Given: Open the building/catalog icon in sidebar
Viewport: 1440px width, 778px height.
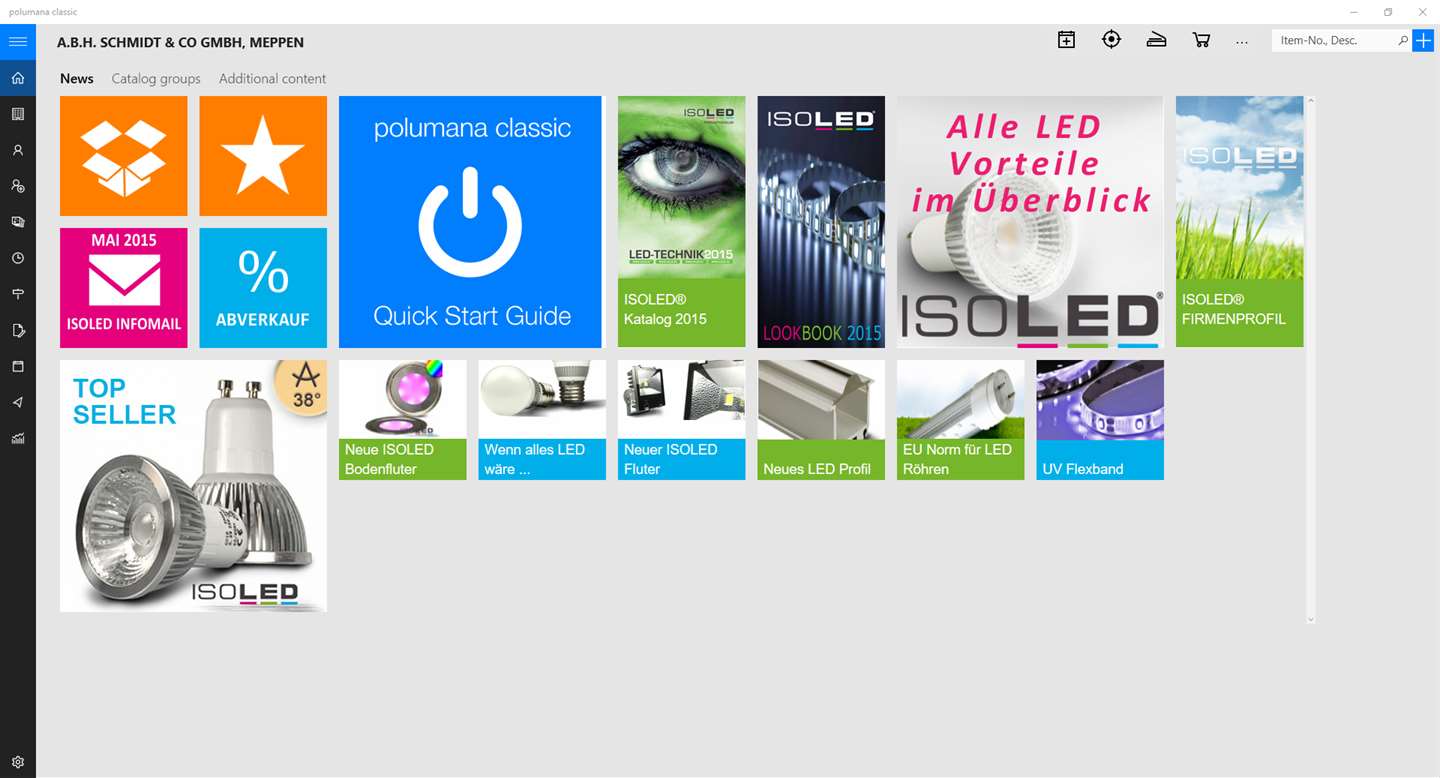Looking at the screenshot, I should point(18,114).
